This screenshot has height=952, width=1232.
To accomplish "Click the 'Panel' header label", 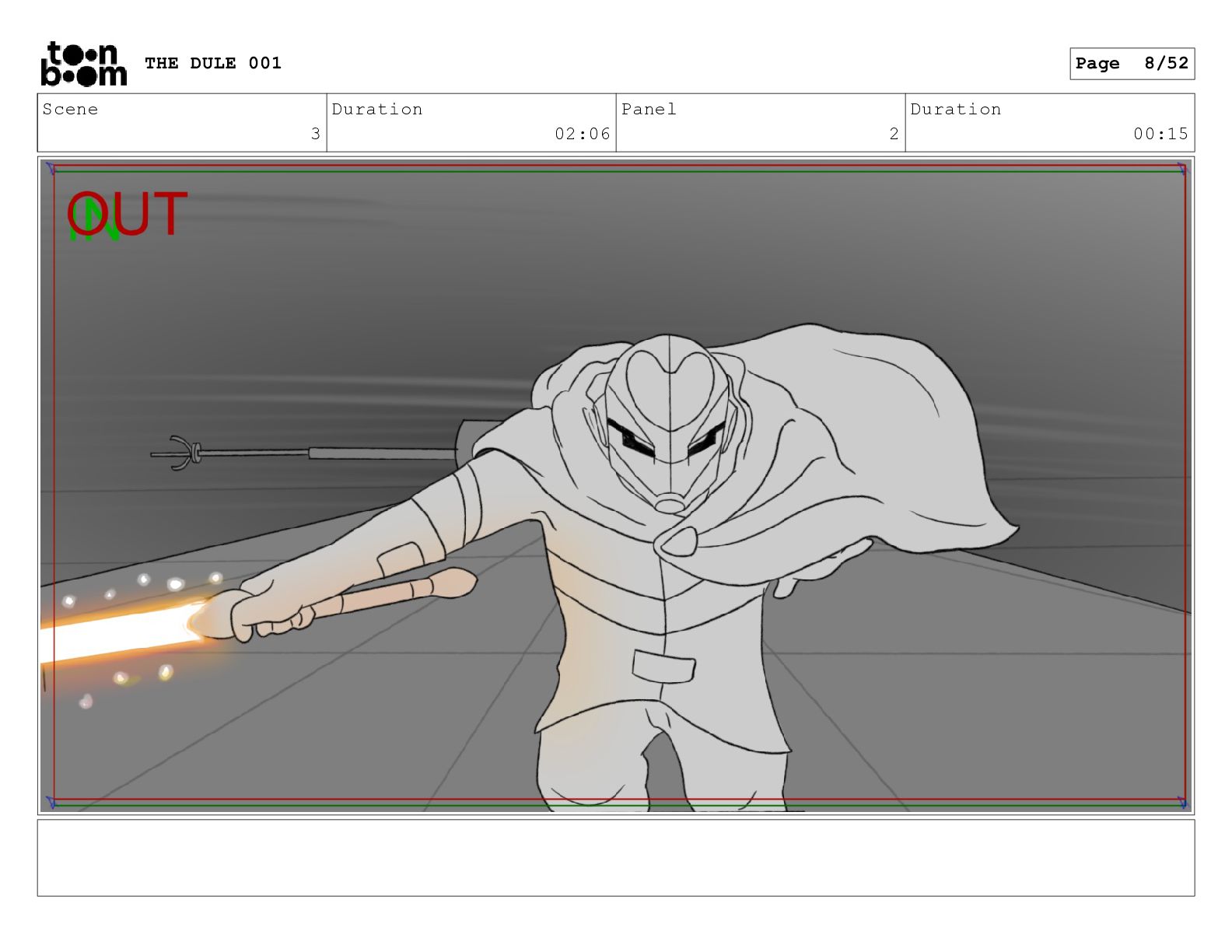I will click(649, 109).
